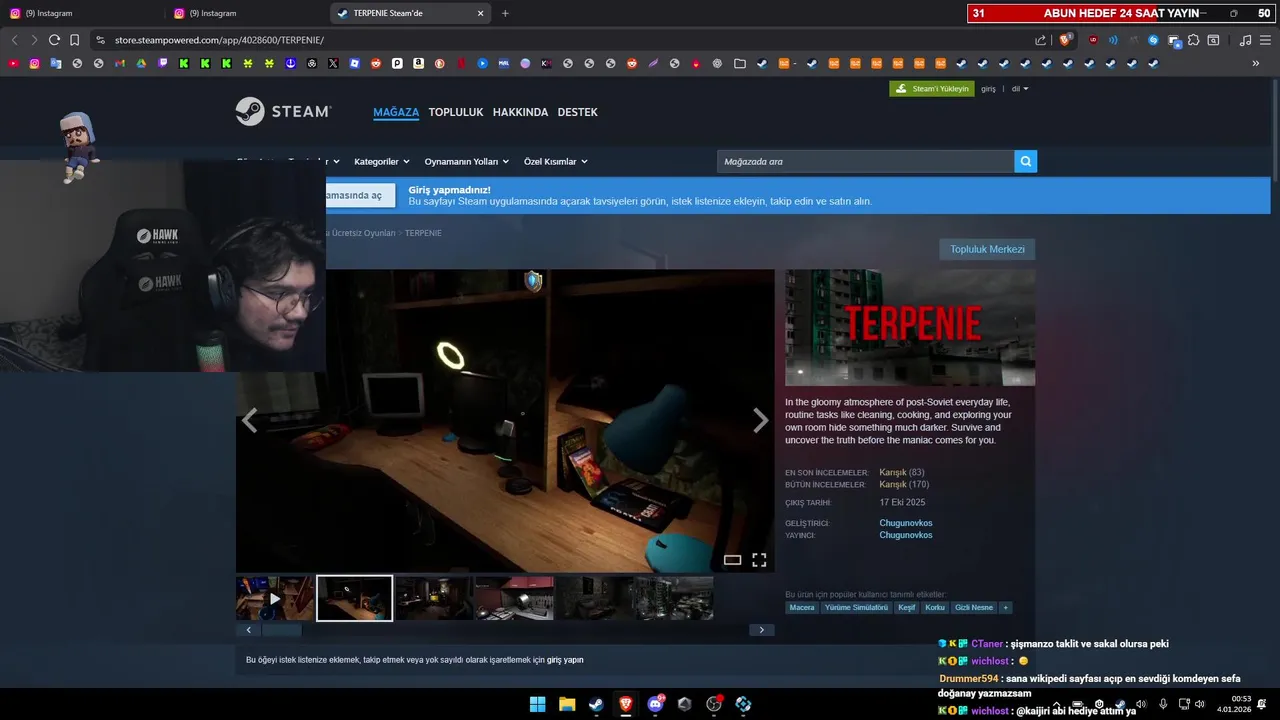This screenshot has height=720, width=1280.
Task: Open the browser hamburger menu
Action: tap(1265, 40)
